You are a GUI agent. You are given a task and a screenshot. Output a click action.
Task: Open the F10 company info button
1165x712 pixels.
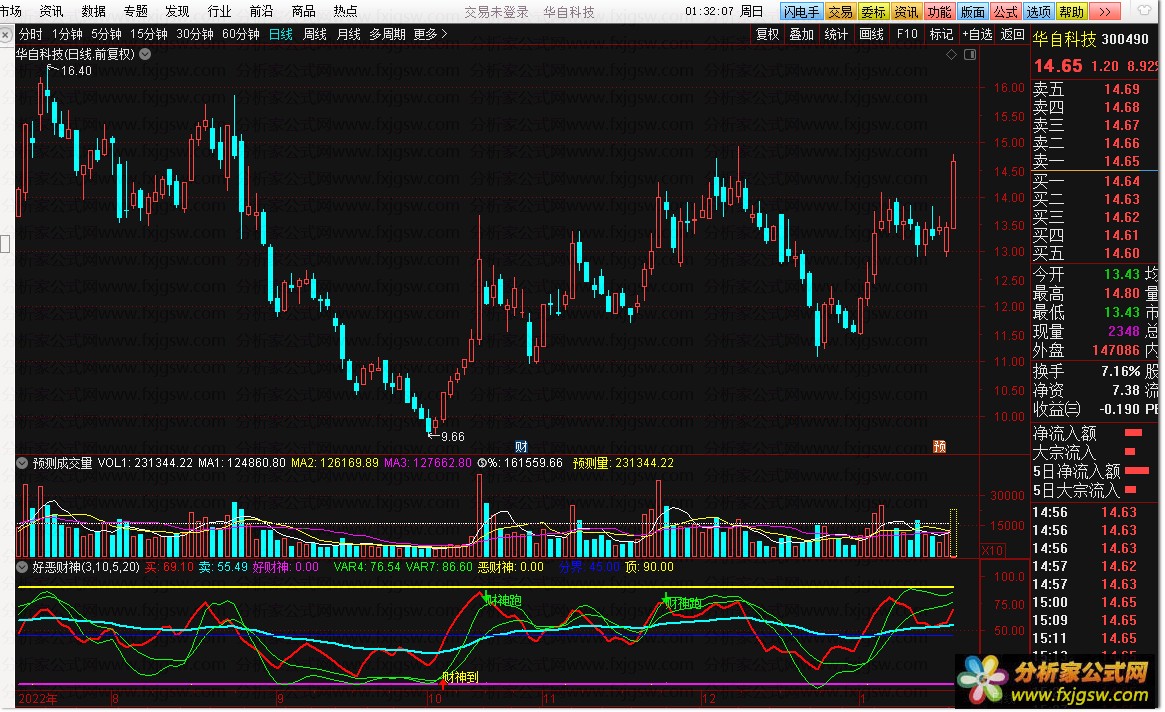click(906, 34)
